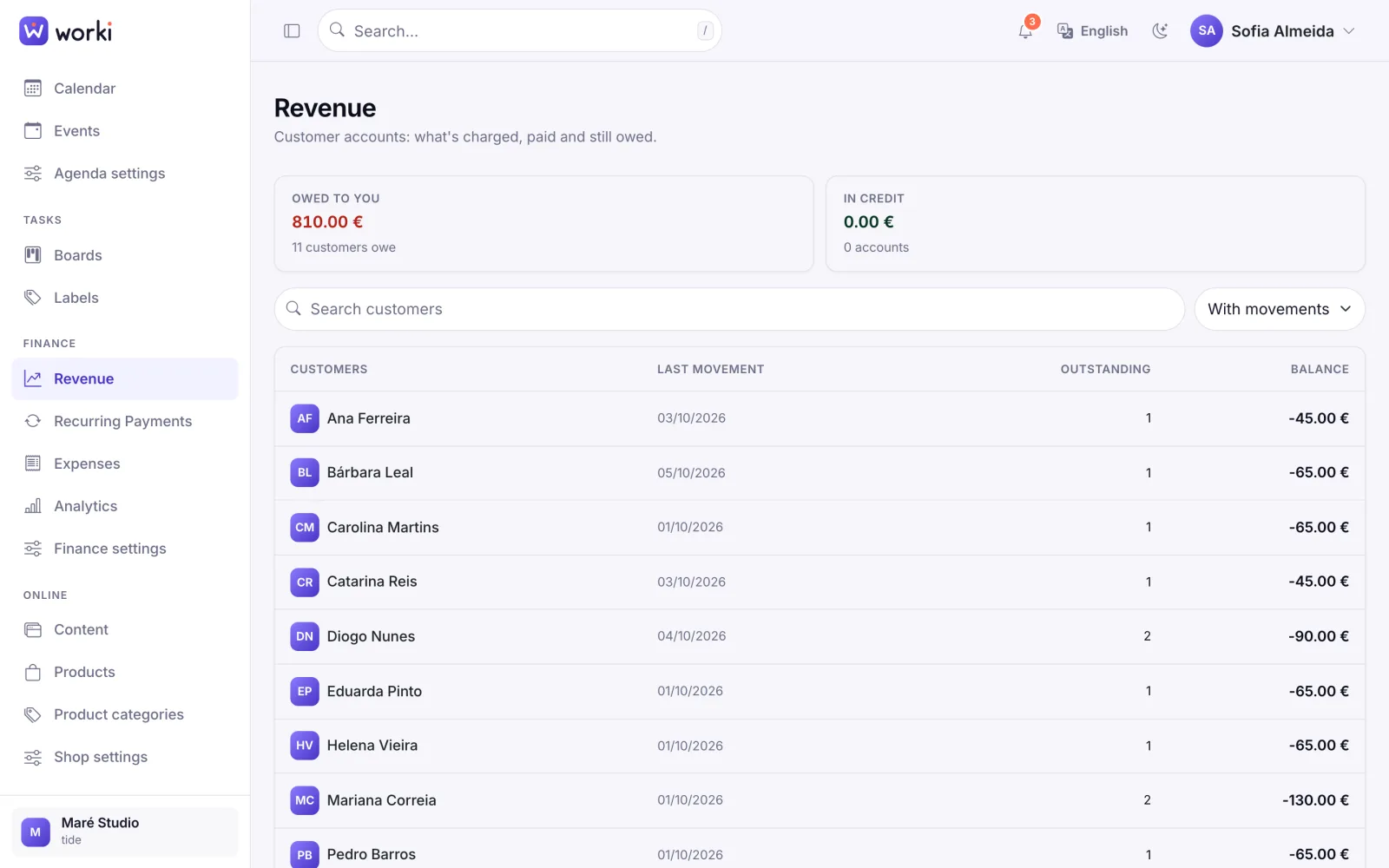Click the Product categories tag icon
Viewport: 1389px width, 868px height.
coord(33,715)
